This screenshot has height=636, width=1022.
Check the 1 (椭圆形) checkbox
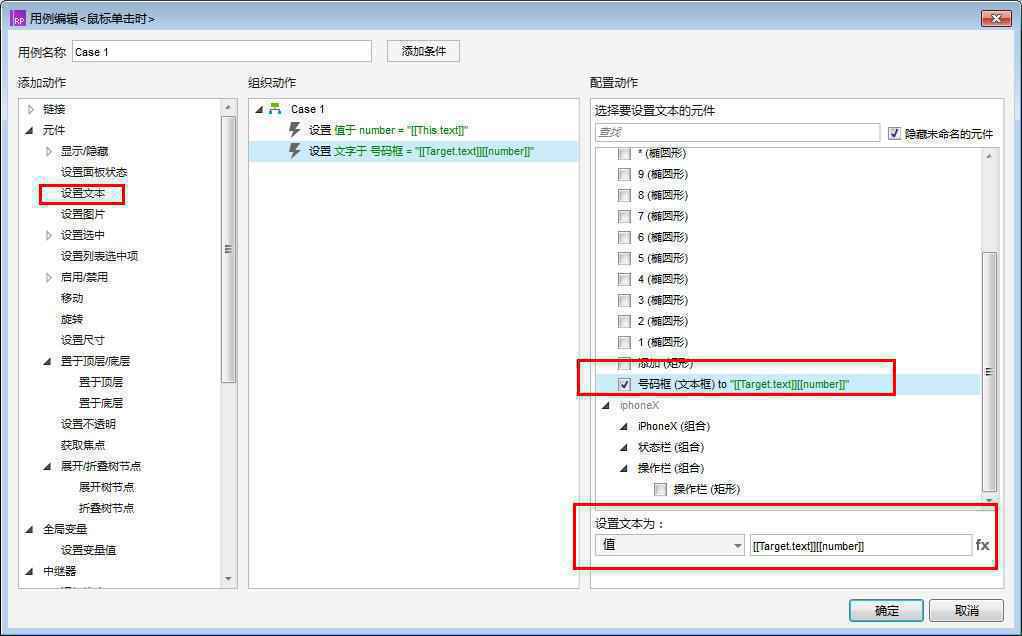[x=624, y=342]
